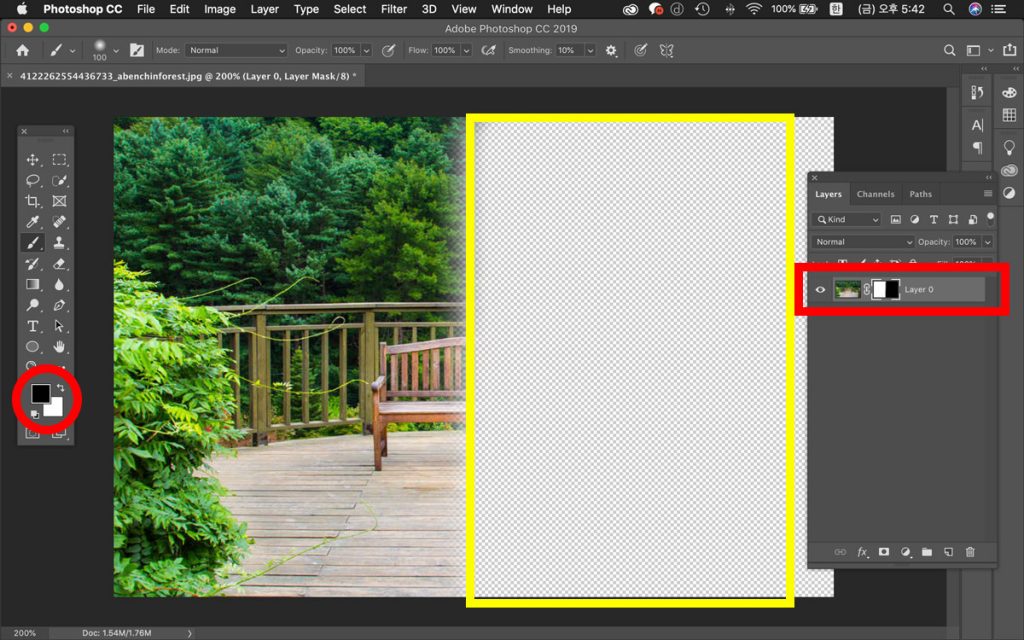The image size is (1024, 640).
Task: Select the Eyedropper tool
Action: tap(32, 222)
